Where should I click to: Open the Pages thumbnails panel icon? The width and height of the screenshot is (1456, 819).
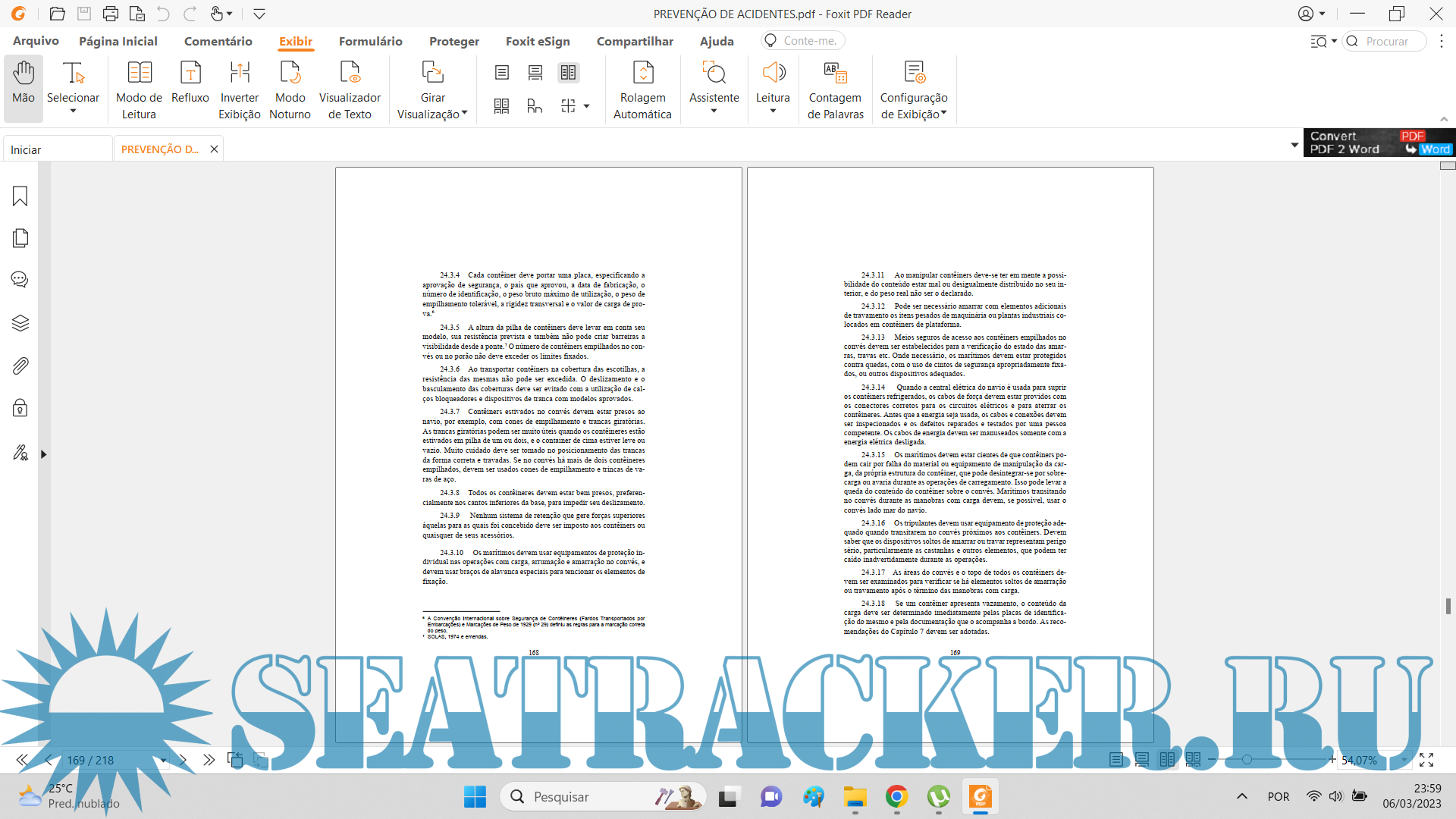click(x=20, y=238)
